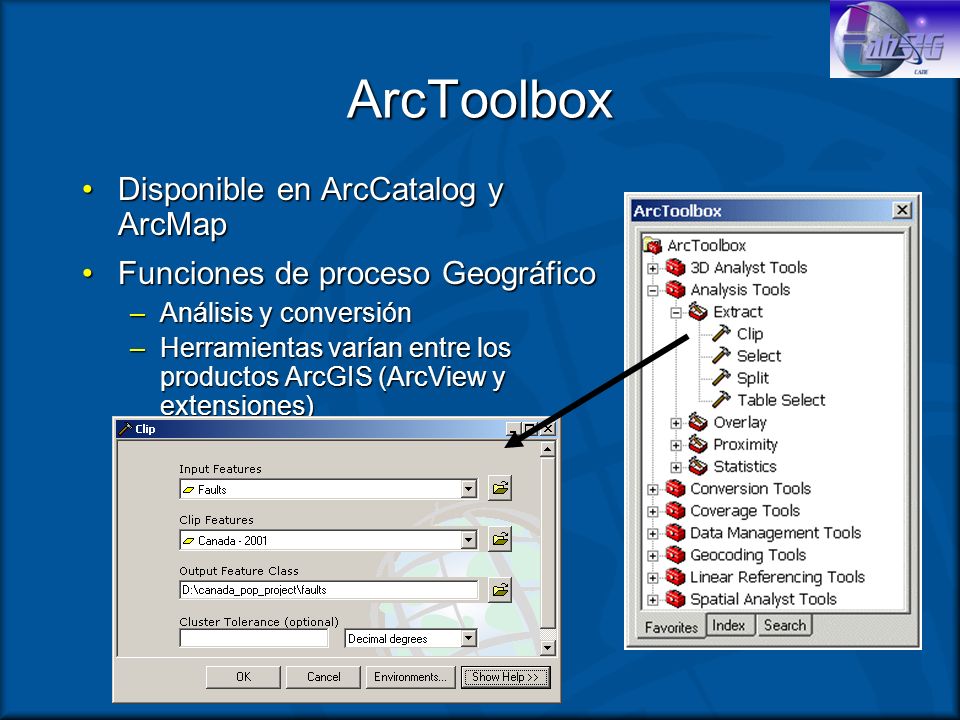960x720 pixels.
Task: Open the Clip Features dropdown
Action: (x=469, y=539)
